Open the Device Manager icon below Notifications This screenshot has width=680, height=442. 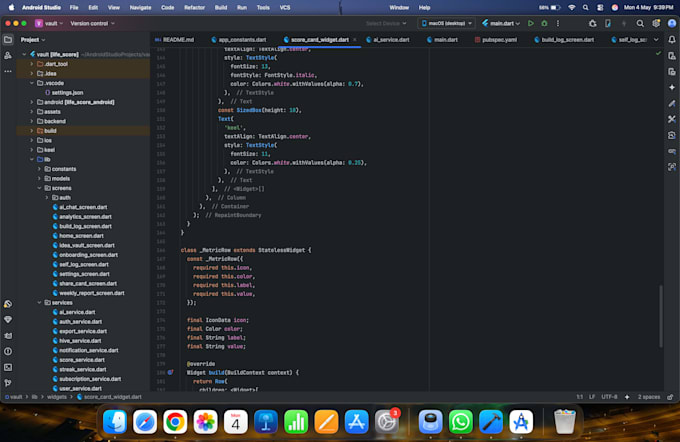[672, 56]
